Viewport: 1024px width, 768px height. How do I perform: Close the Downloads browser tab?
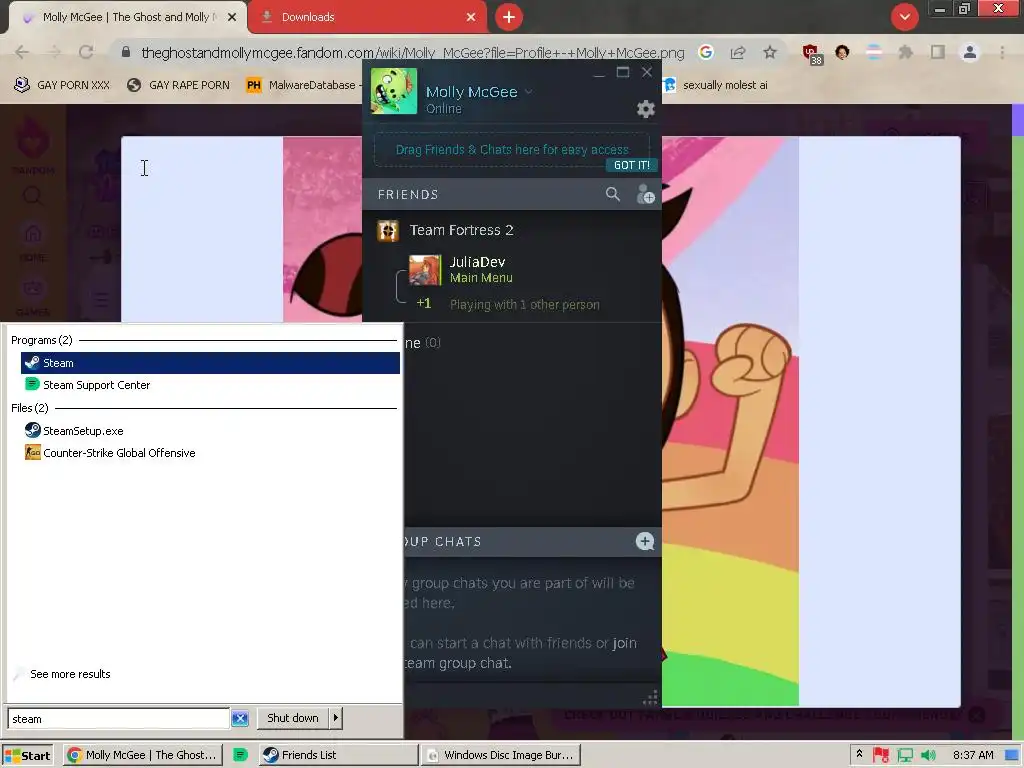click(x=471, y=18)
